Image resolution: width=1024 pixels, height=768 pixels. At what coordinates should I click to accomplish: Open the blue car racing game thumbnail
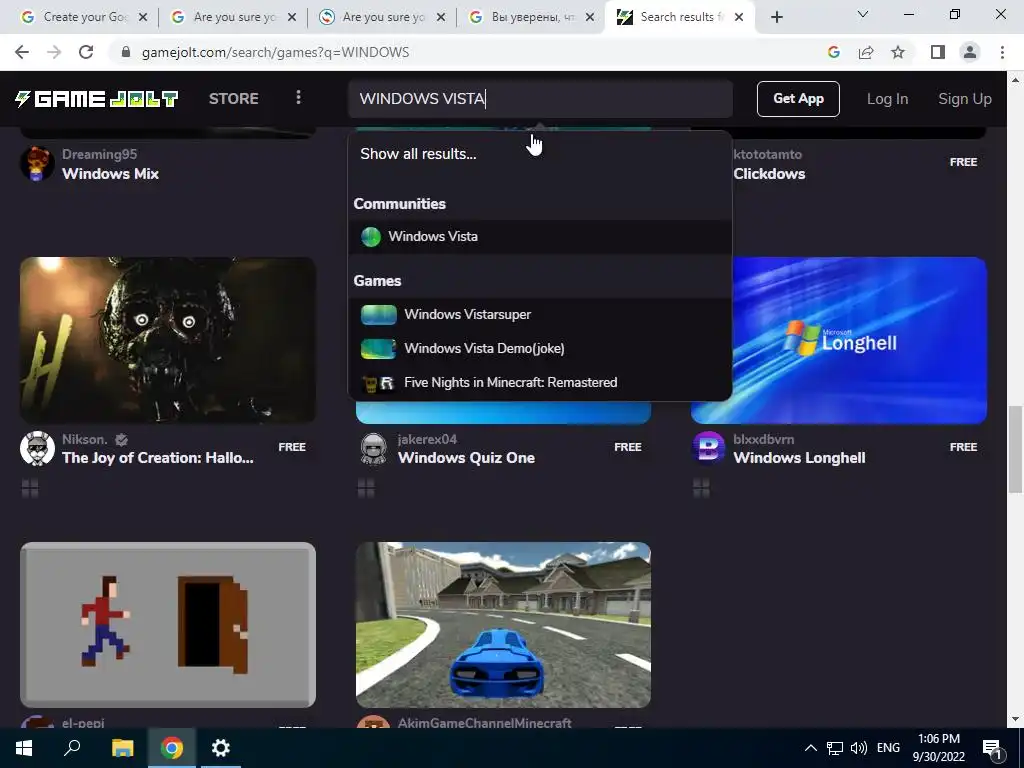503,625
